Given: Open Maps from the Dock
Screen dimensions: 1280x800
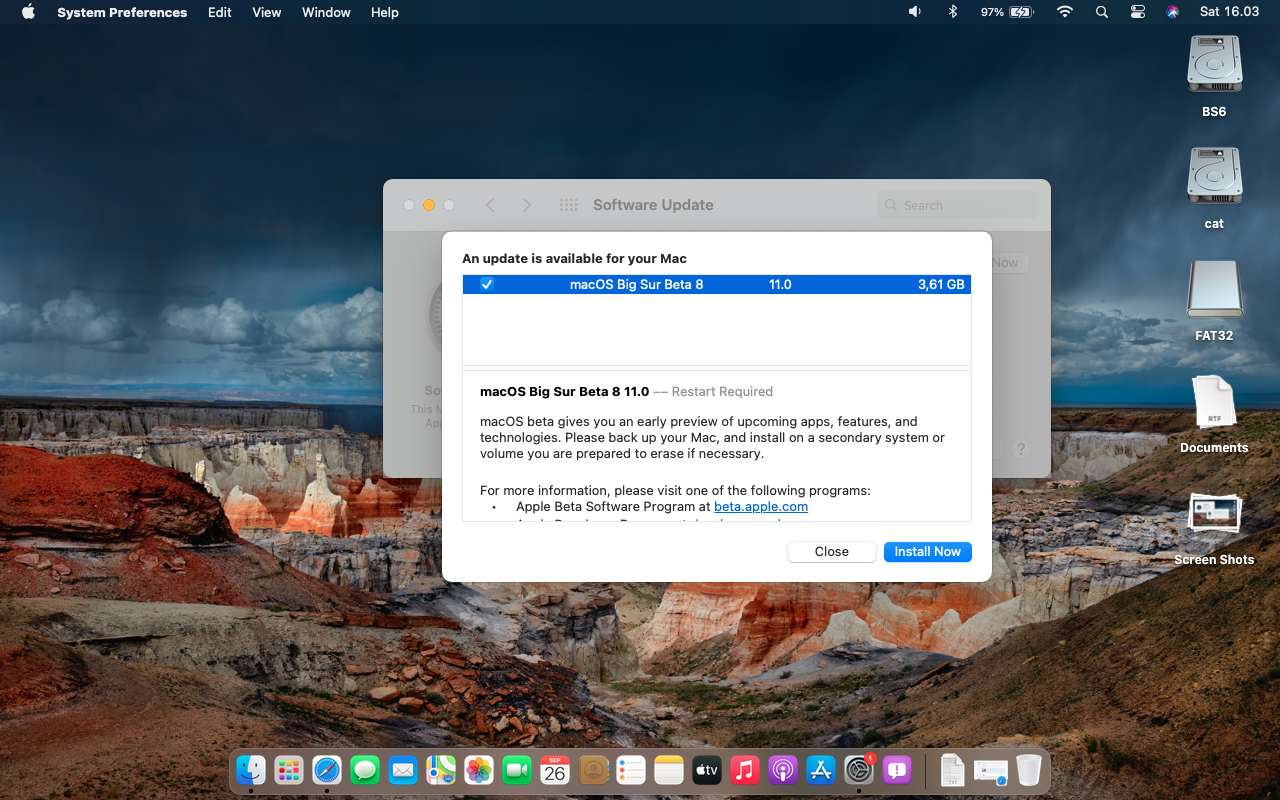Looking at the screenshot, I should tap(441, 770).
